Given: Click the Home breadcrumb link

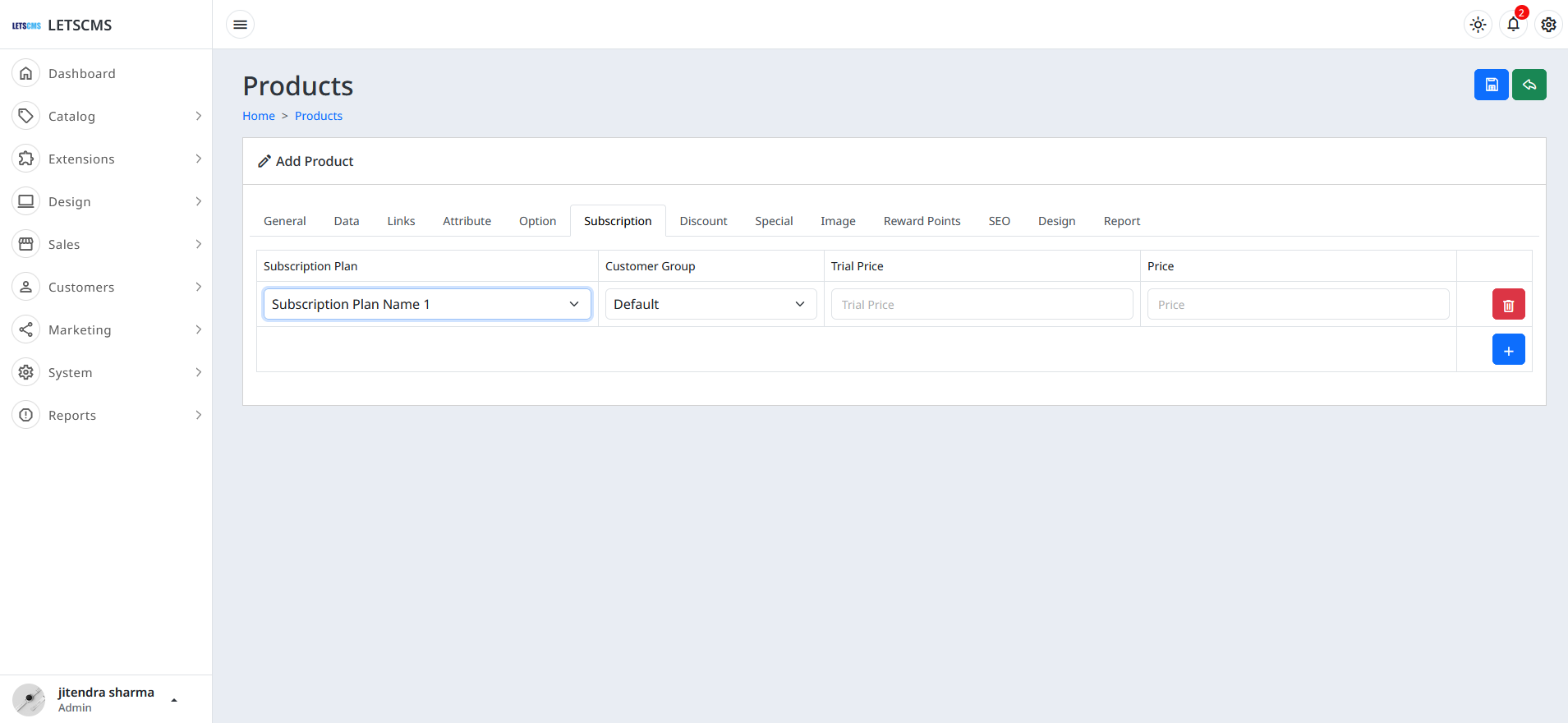Looking at the screenshot, I should (x=259, y=116).
